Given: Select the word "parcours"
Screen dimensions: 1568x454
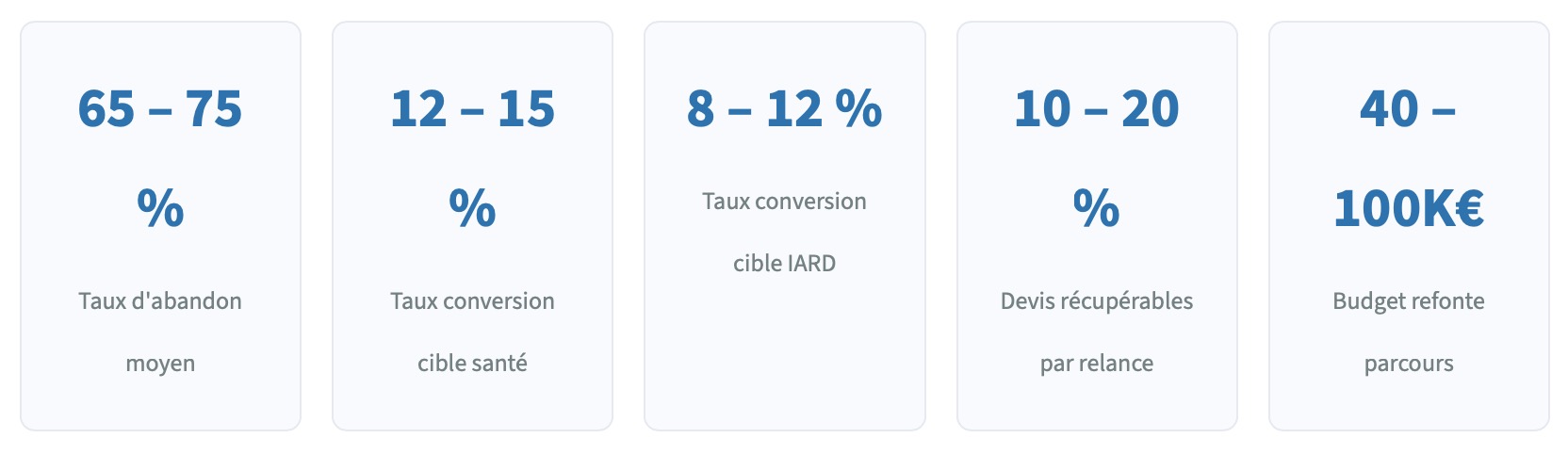Looking at the screenshot, I should 1408,364.
